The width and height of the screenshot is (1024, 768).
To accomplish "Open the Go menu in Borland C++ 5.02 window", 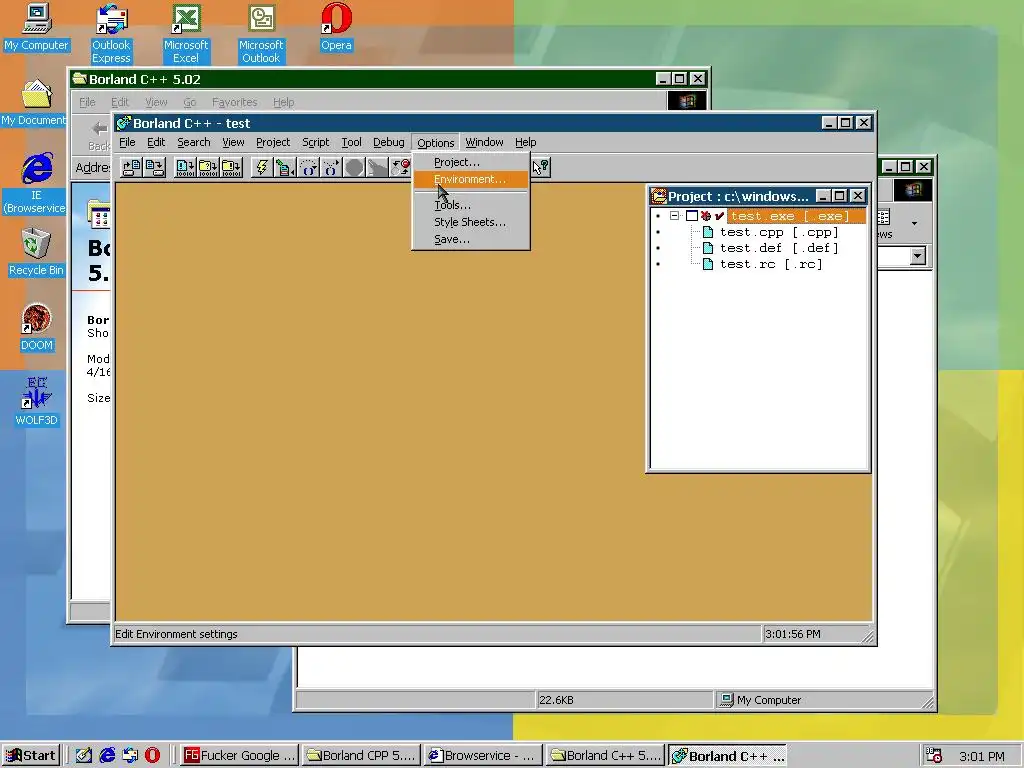I will click(189, 102).
